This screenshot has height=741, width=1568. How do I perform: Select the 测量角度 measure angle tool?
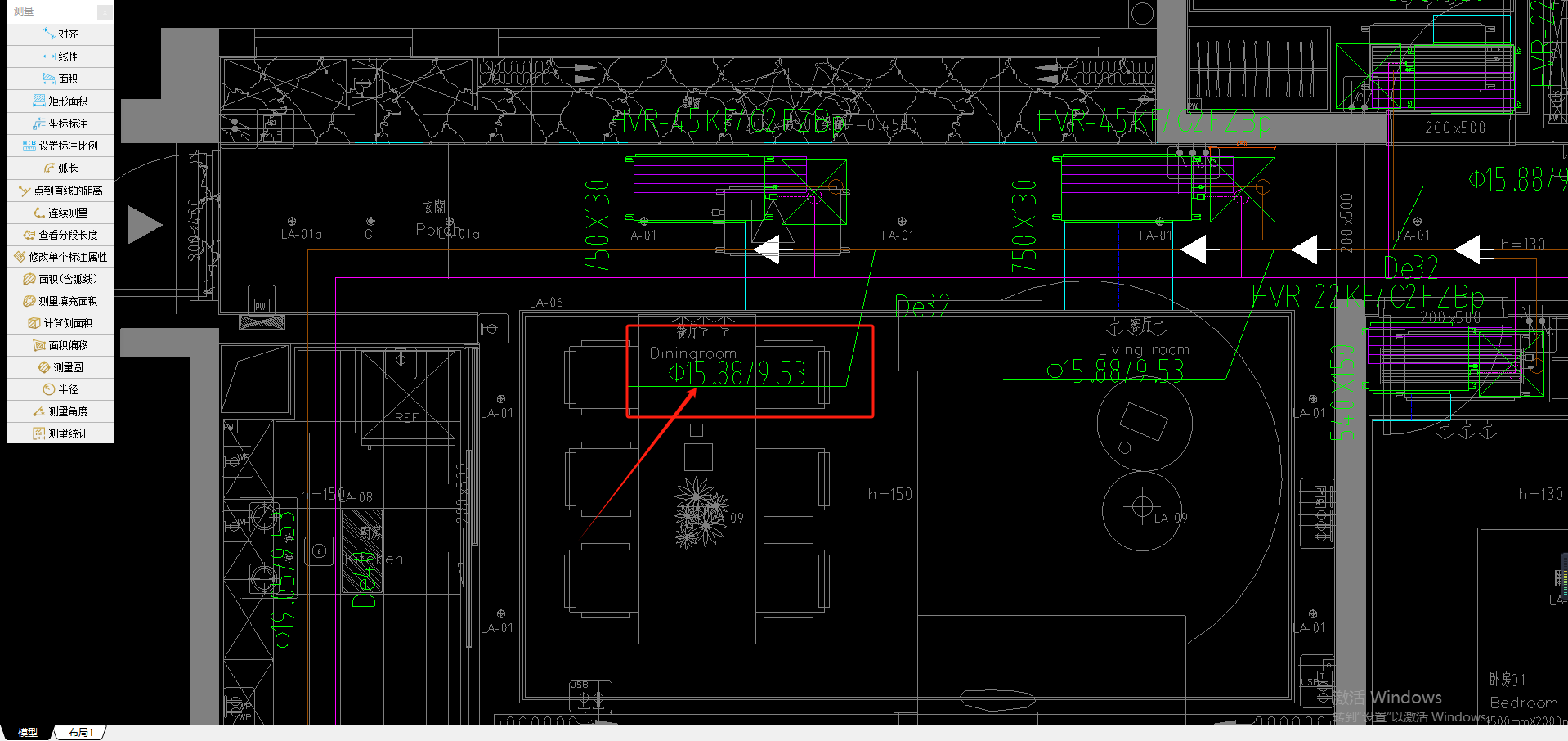(60, 411)
